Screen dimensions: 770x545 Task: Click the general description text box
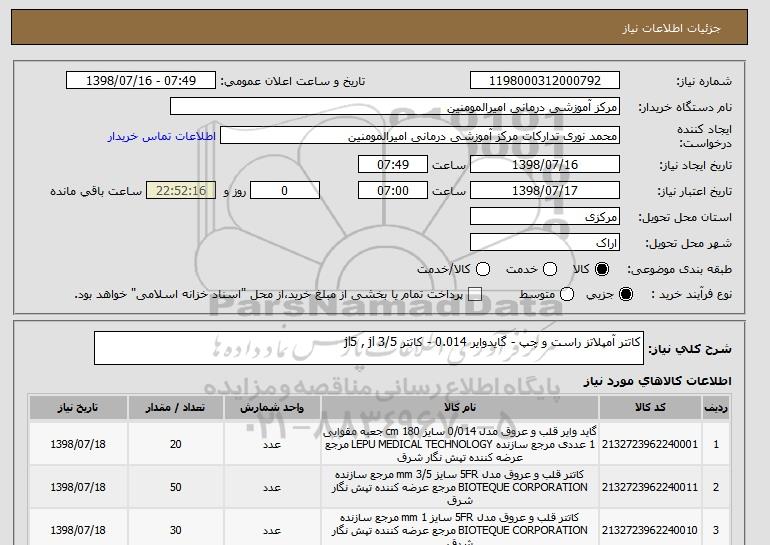coord(369,348)
